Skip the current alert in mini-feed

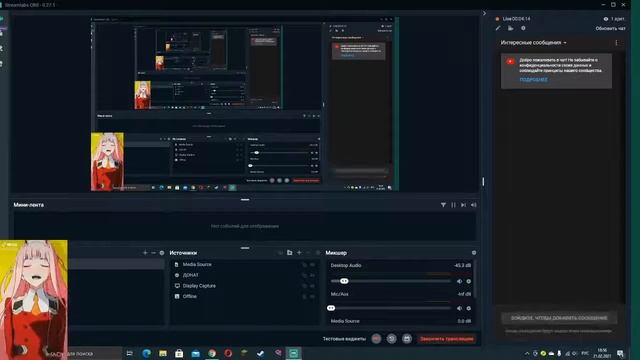[463, 205]
